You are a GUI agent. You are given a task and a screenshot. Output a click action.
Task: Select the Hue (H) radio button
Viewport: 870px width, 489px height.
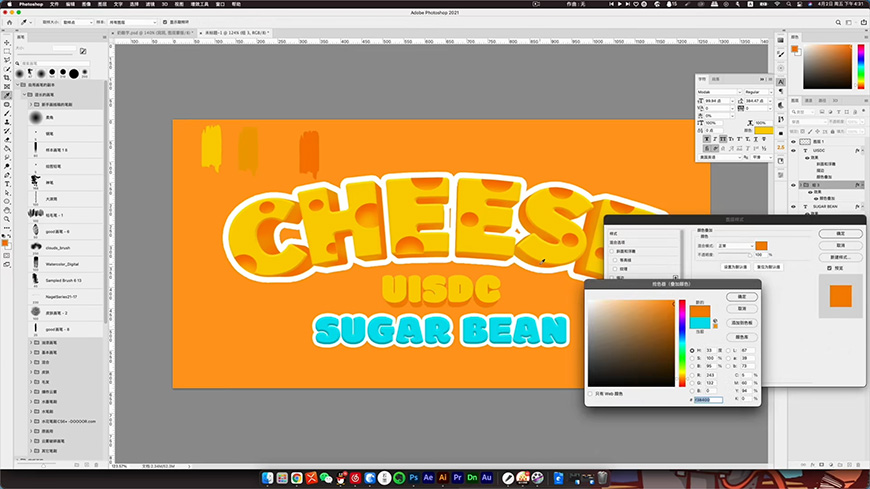692,350
